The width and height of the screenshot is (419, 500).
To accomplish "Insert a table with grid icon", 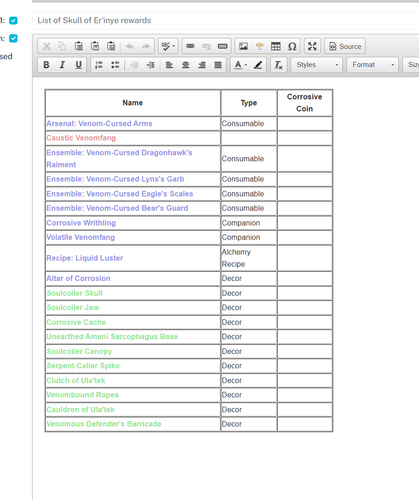I will pyautogui.click(x=276, y=46).
